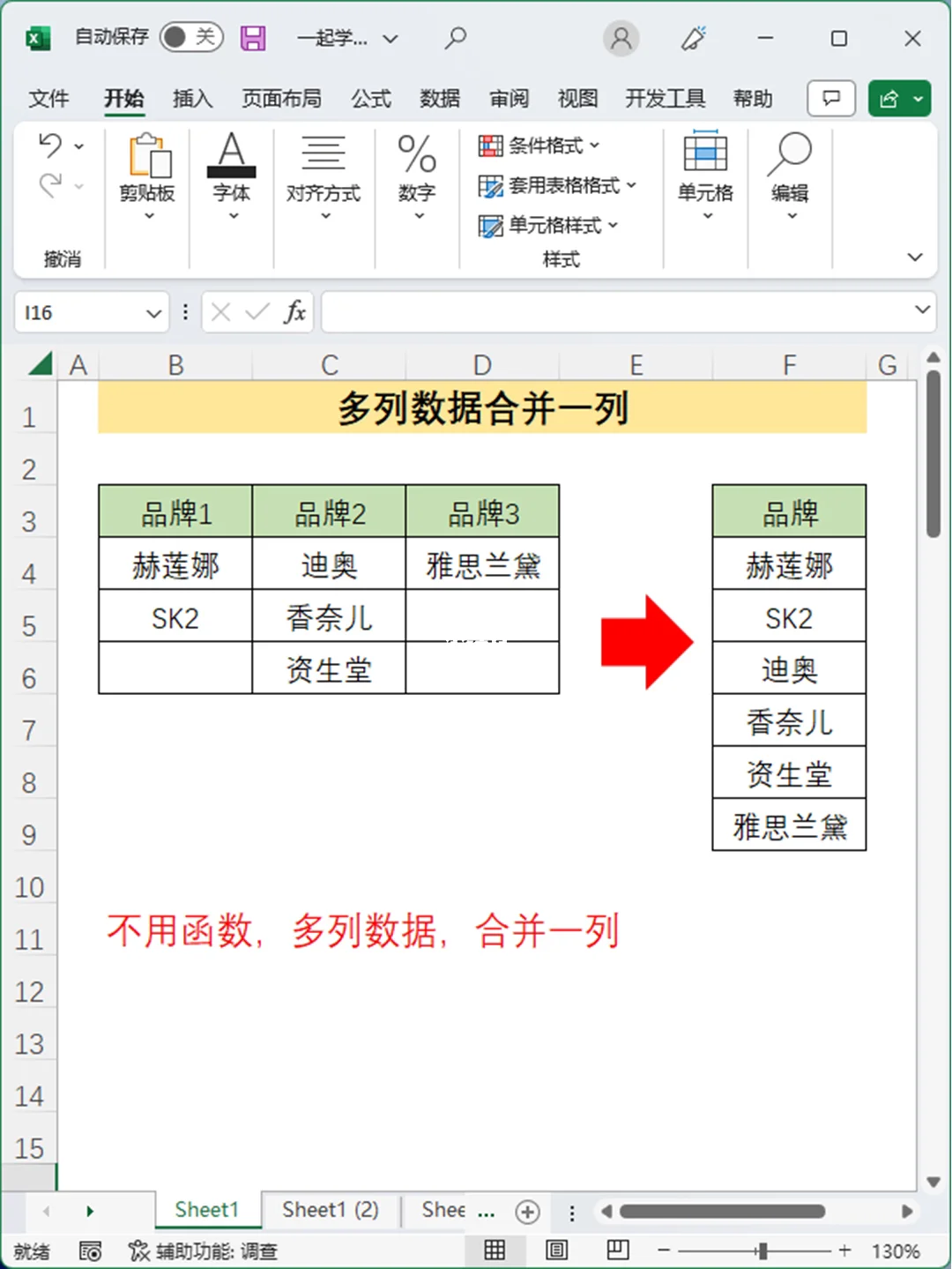
Task: Click the purple Save icon
Action: click(x=253, y=38)
